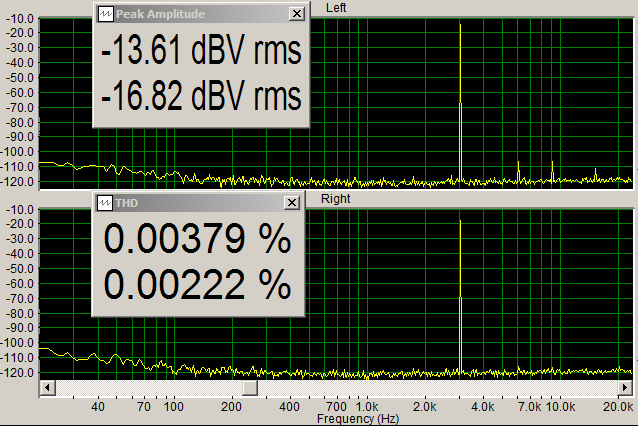Viewport: 638px width, 426px height.
Task: Click the scrollbar left arrow
Action: click(x=48, y=387)
